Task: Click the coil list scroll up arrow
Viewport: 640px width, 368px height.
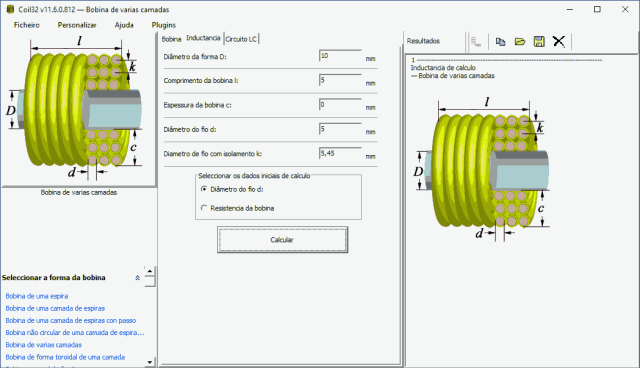Action: coord(150,271)
